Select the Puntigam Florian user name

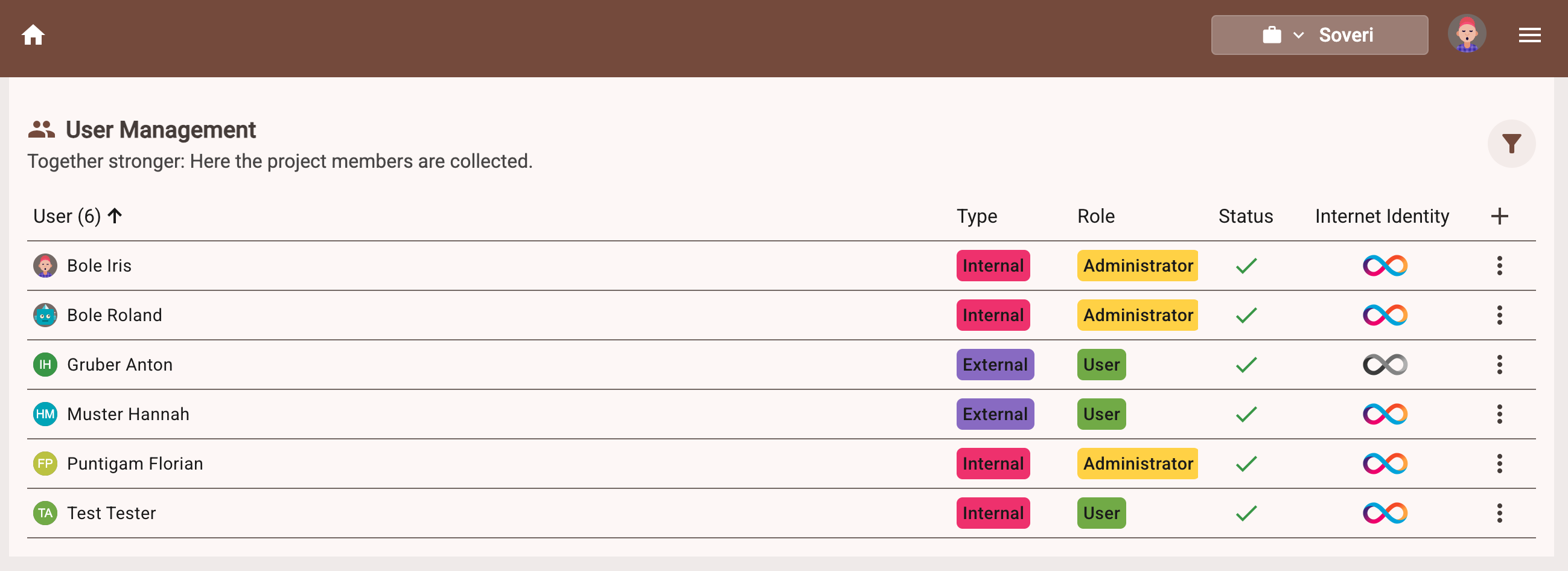[x=135, y=464]
